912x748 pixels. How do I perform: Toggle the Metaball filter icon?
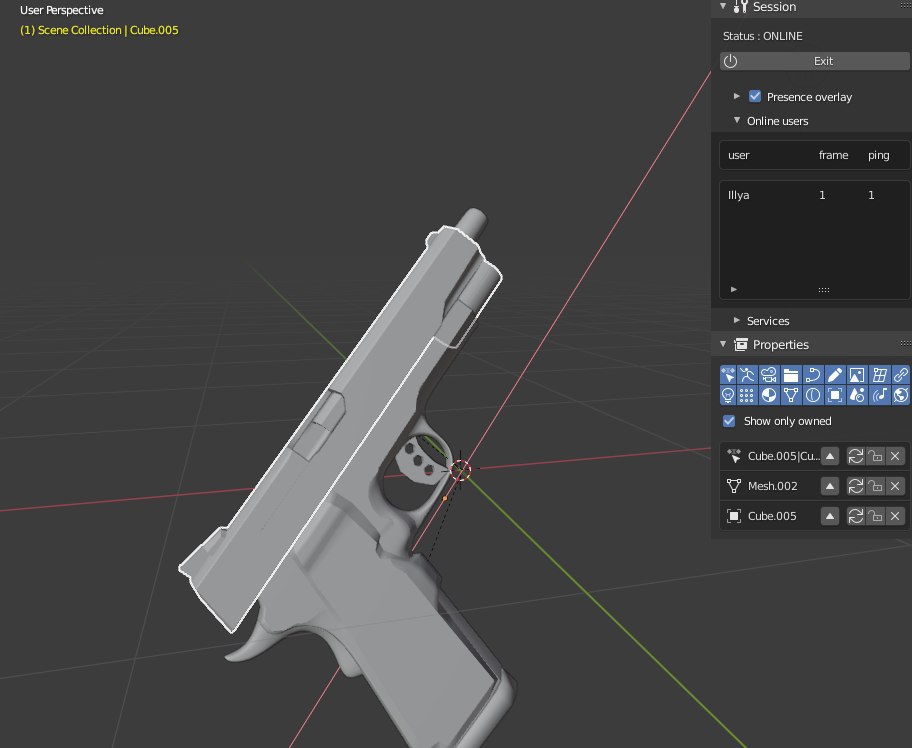pos(813,396)
